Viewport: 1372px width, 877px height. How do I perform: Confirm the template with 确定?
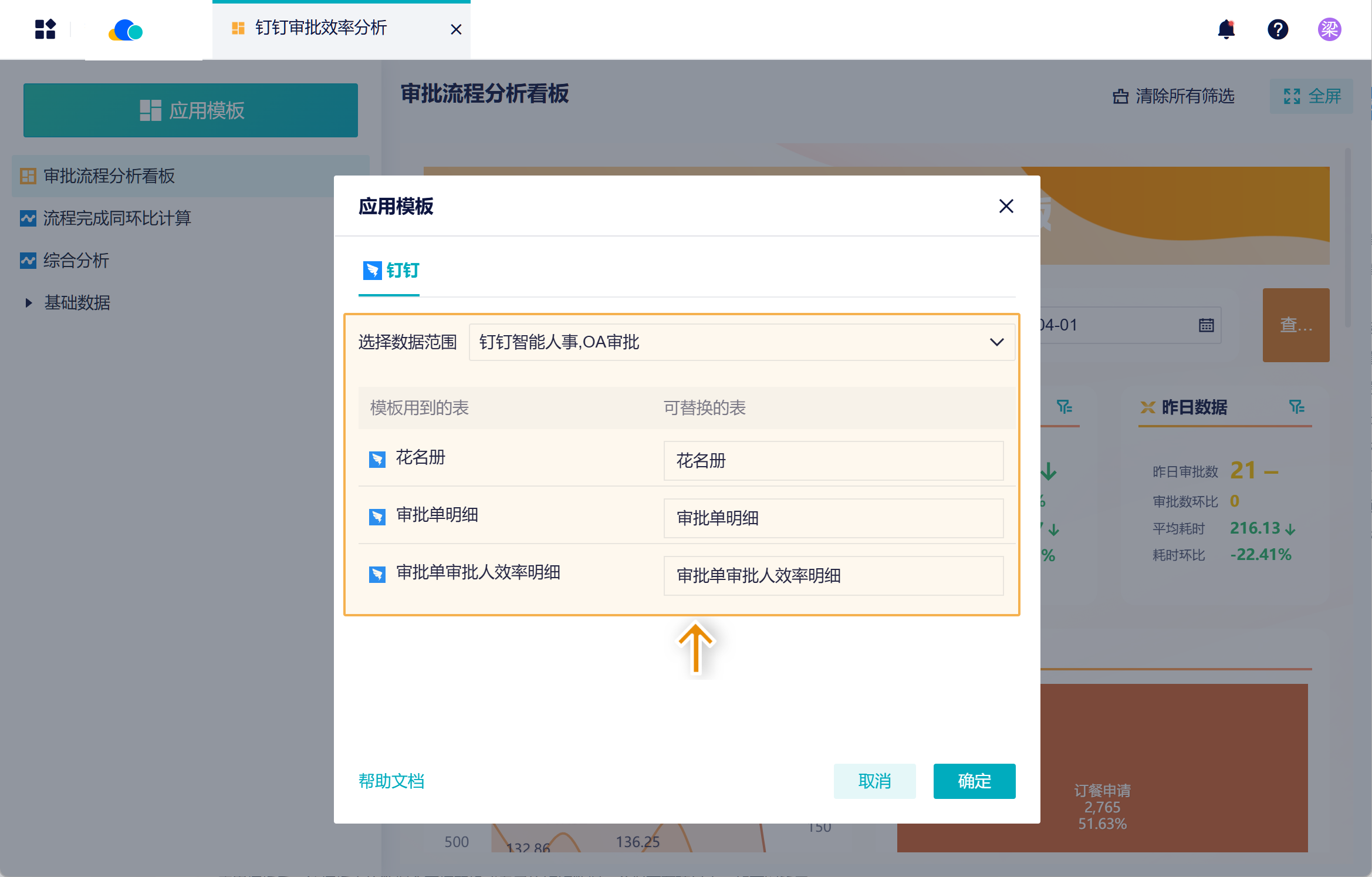tap(974, 781)
